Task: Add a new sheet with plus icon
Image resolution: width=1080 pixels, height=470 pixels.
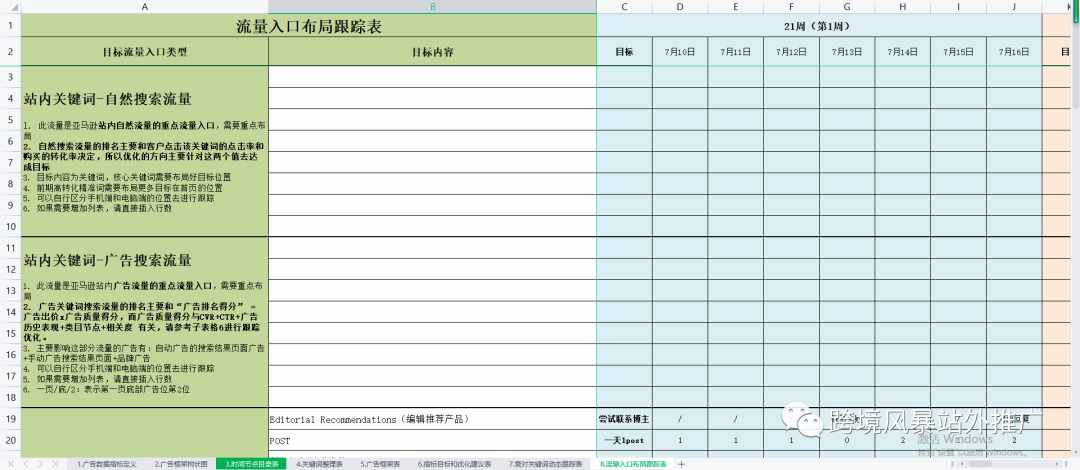Action: tap(682, 464)
